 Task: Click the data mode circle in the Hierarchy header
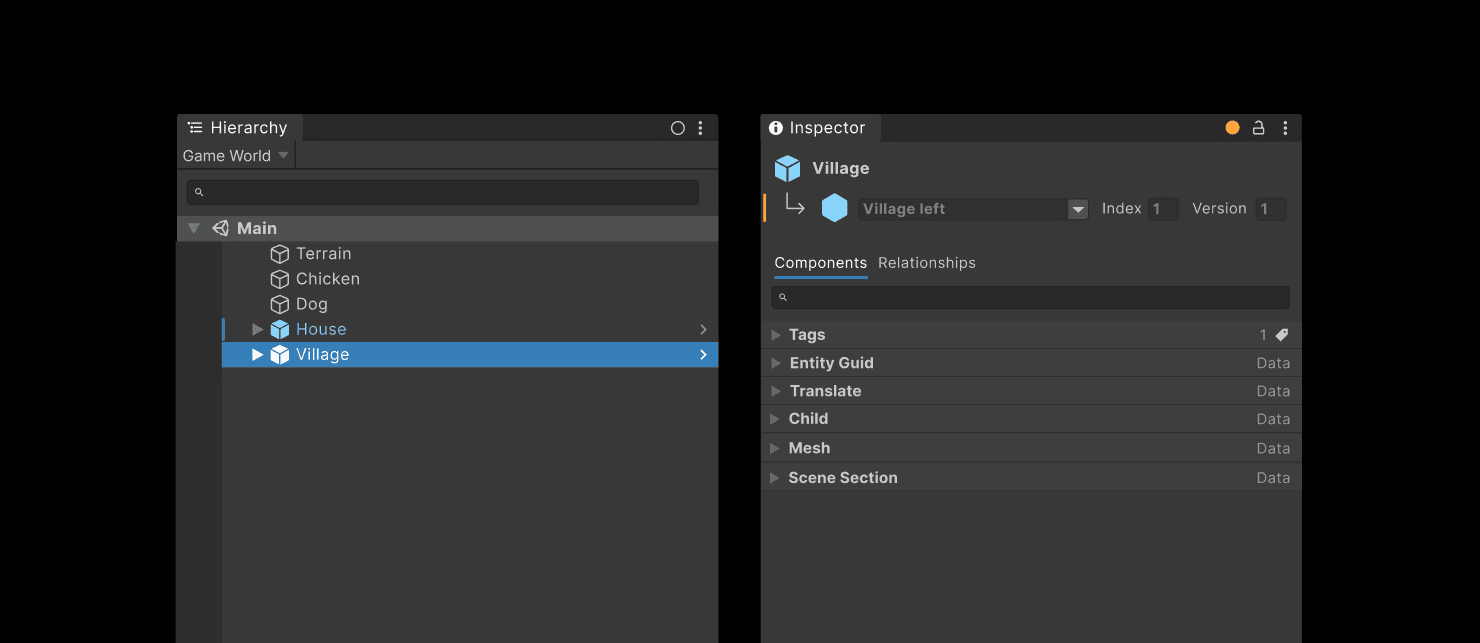coord(678,127)
